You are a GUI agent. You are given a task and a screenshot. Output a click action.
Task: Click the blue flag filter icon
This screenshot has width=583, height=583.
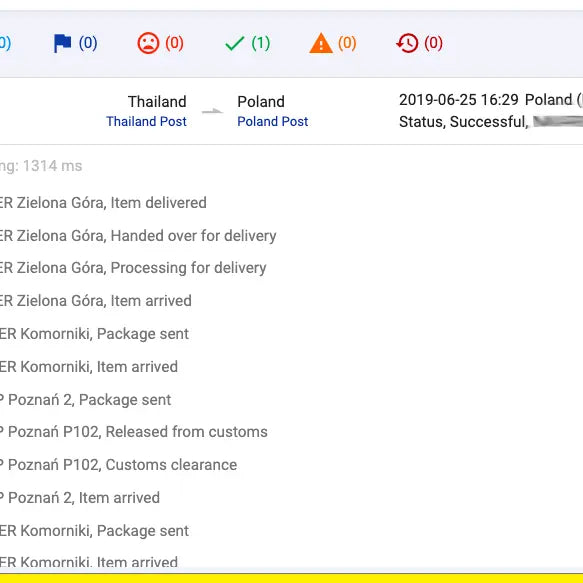pos(62,43)
